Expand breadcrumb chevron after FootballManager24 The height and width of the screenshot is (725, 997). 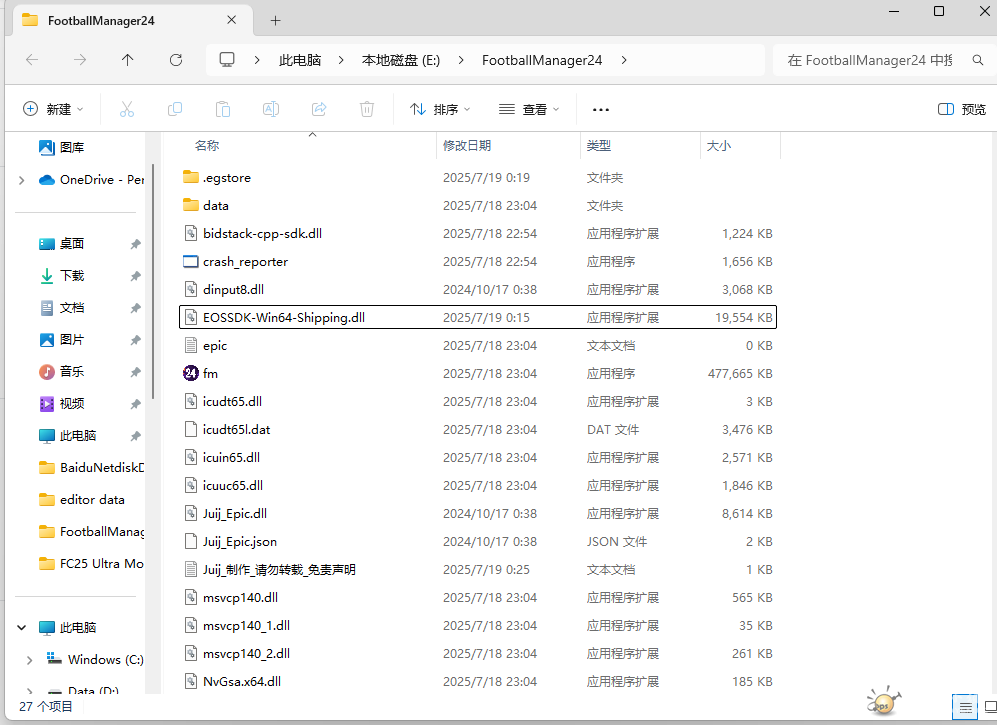624,60
